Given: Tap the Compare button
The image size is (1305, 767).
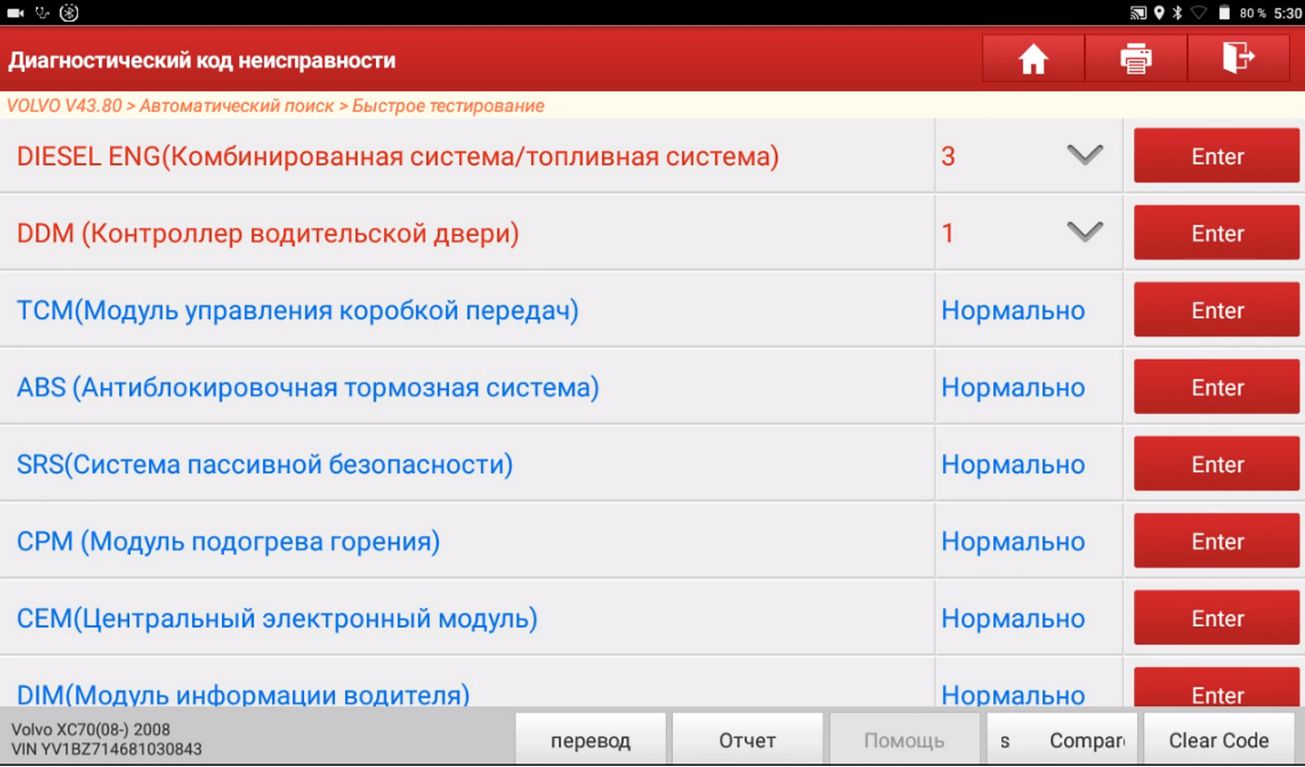Looking at the screenshot, I should coord(1062,740).
